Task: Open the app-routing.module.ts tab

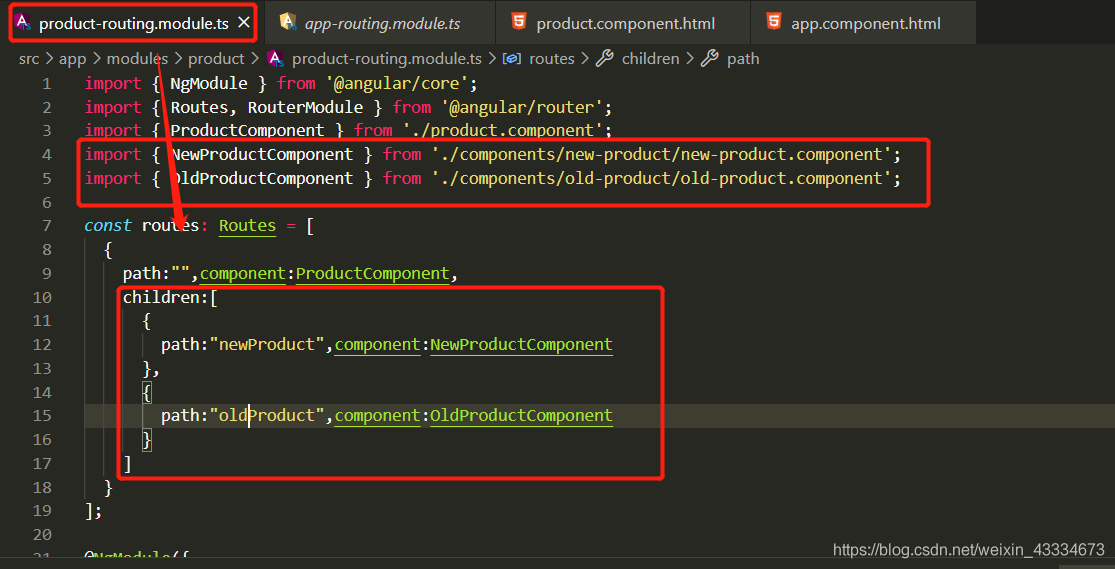Action: [x=382, y=23]
